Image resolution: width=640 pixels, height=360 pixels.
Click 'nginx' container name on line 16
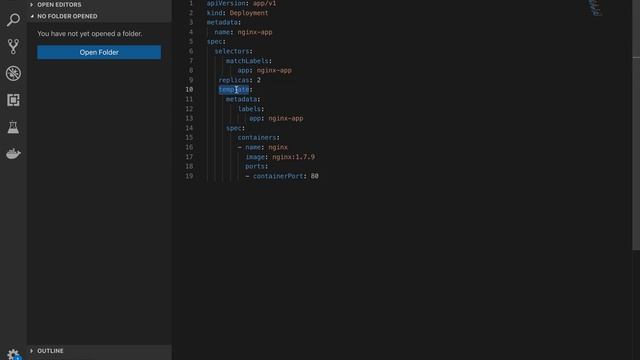tap(278, 147)
